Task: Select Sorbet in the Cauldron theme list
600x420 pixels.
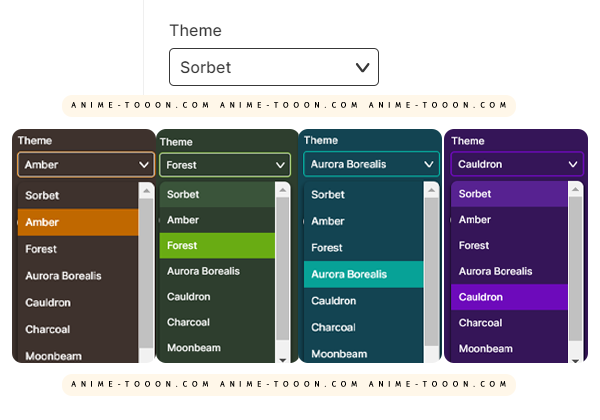Action: point(509,194)
